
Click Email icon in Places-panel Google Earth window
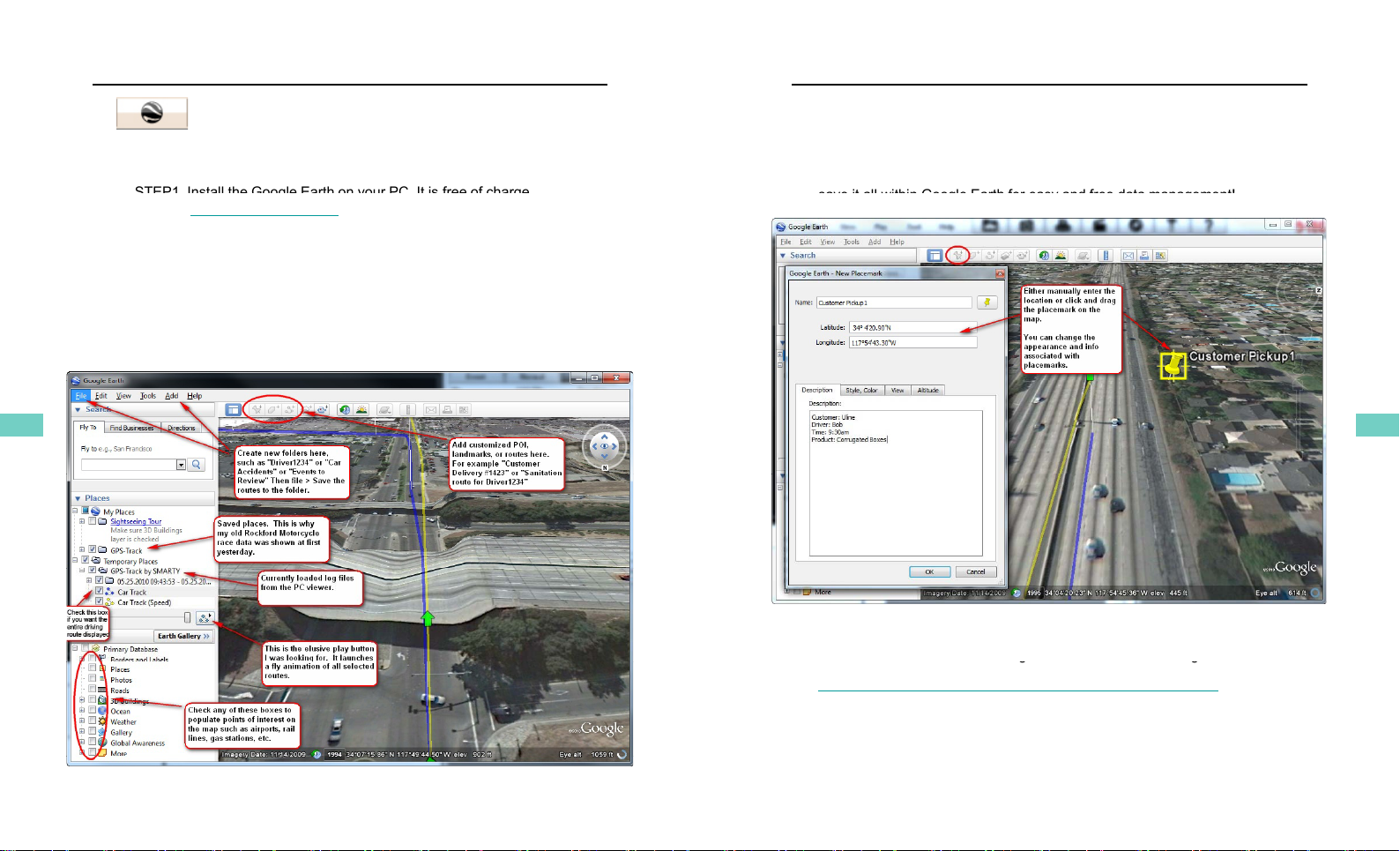coord(431,409)
